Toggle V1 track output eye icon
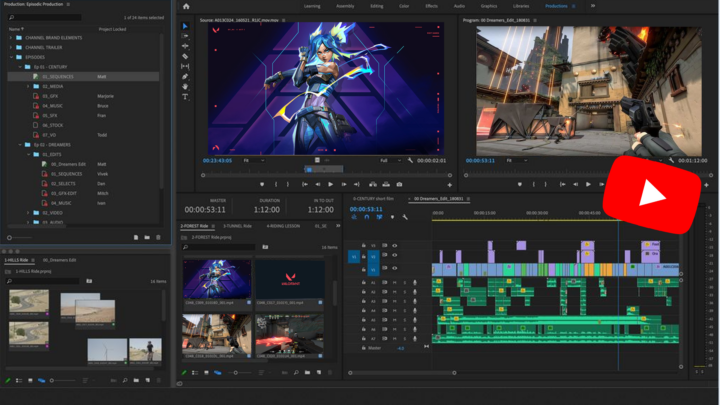The width and height of the screenshot is (720, 405). [395, 270]
